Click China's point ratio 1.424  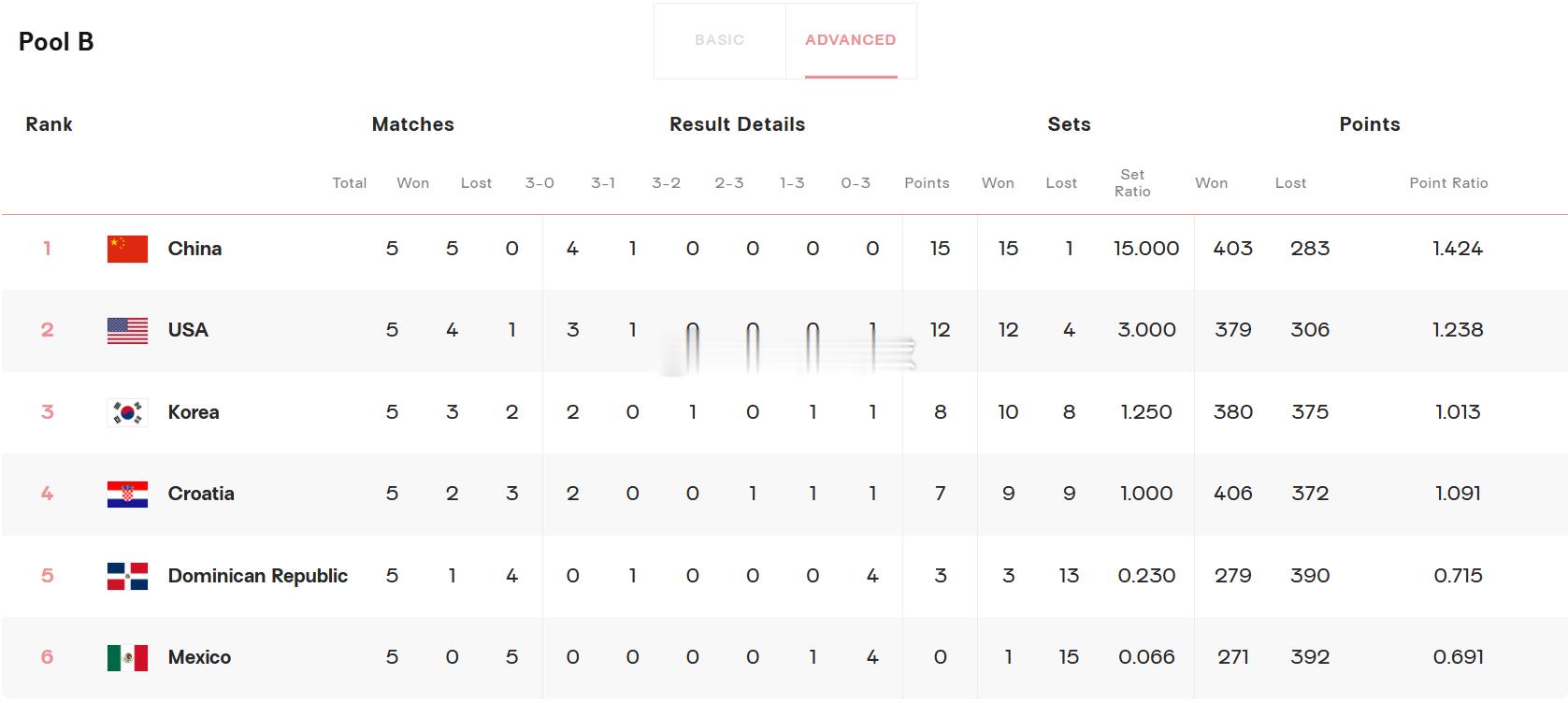pyautogui.click(x=1458, y=249)
